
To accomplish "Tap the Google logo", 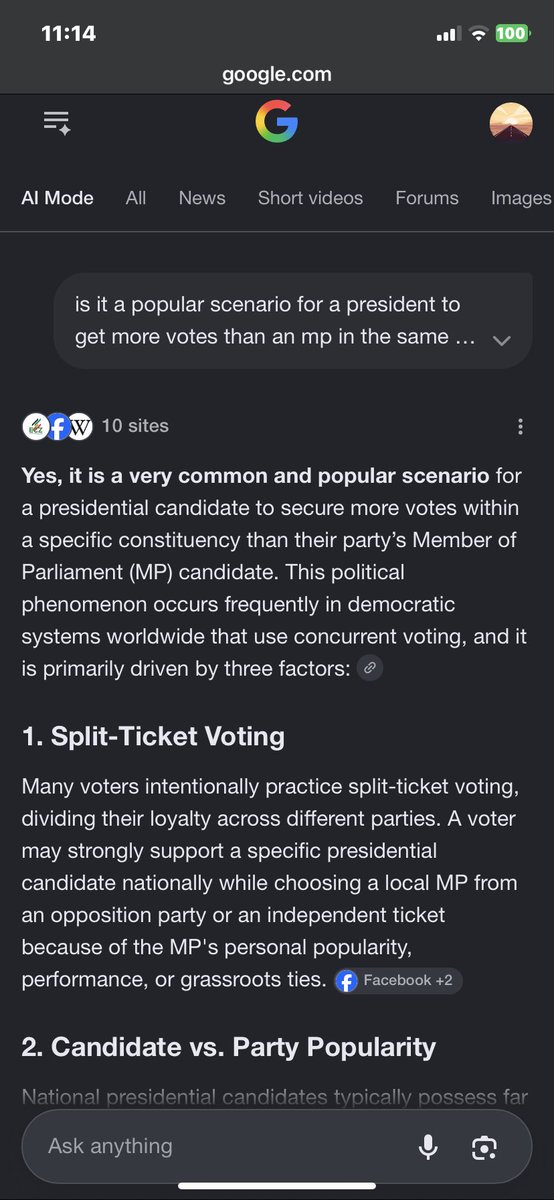I will pyautogui.click(x=277, y=123).
